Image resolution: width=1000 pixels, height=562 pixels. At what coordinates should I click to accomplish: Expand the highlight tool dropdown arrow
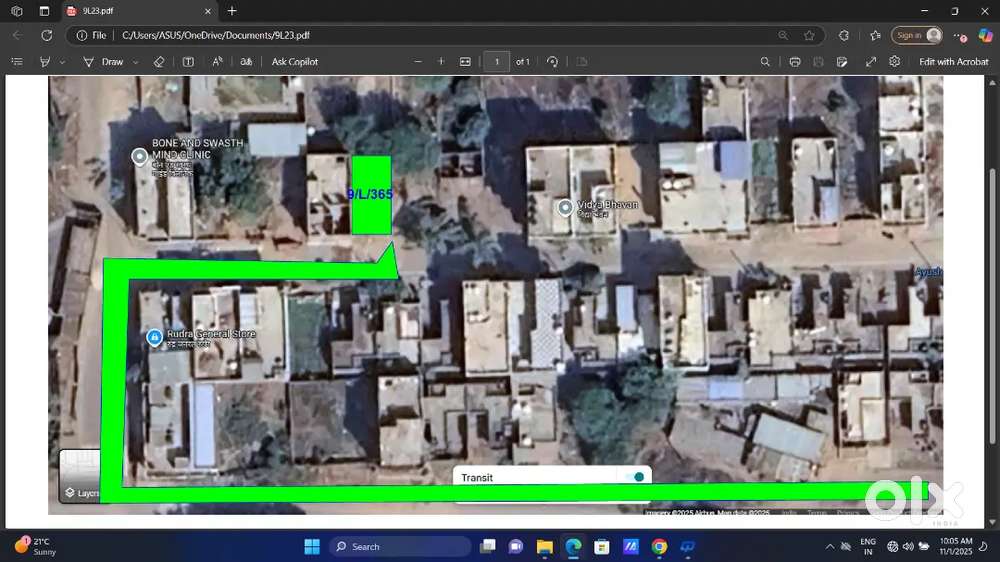(x=62, y=62)
